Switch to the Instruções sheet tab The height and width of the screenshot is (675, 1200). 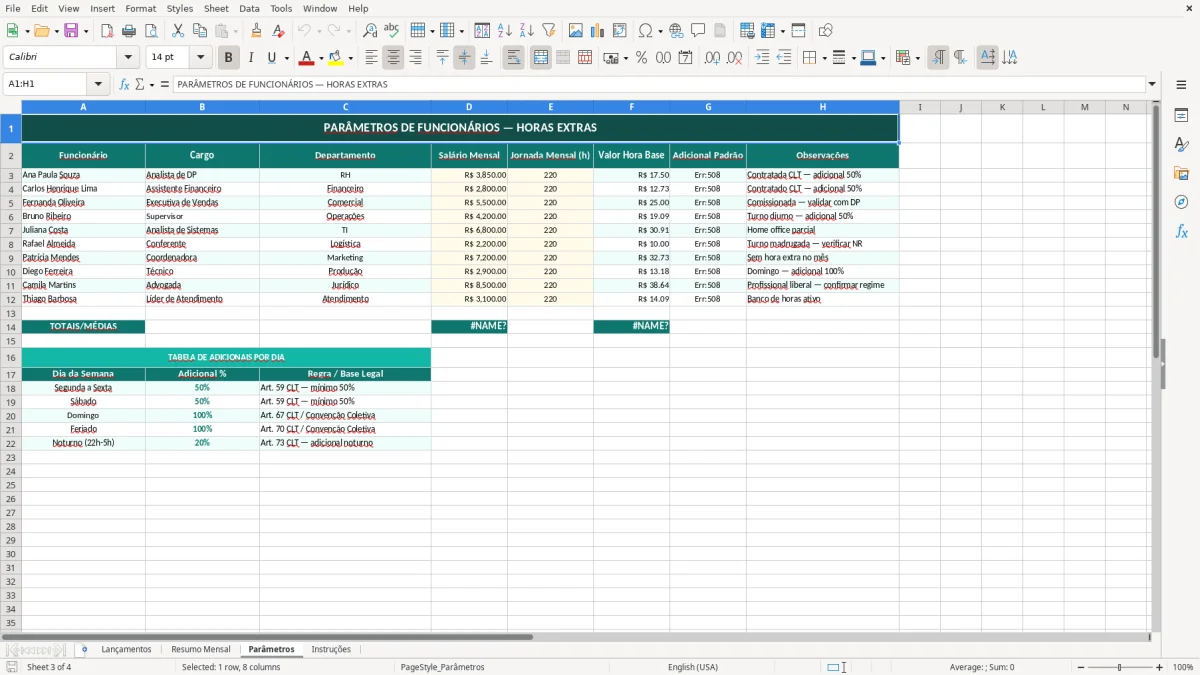[x=331, y=650]
